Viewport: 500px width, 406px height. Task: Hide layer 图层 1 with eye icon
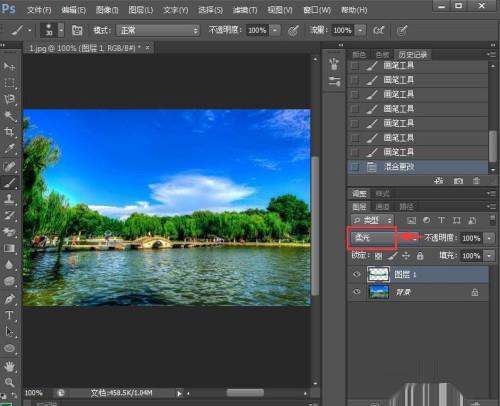357,274
